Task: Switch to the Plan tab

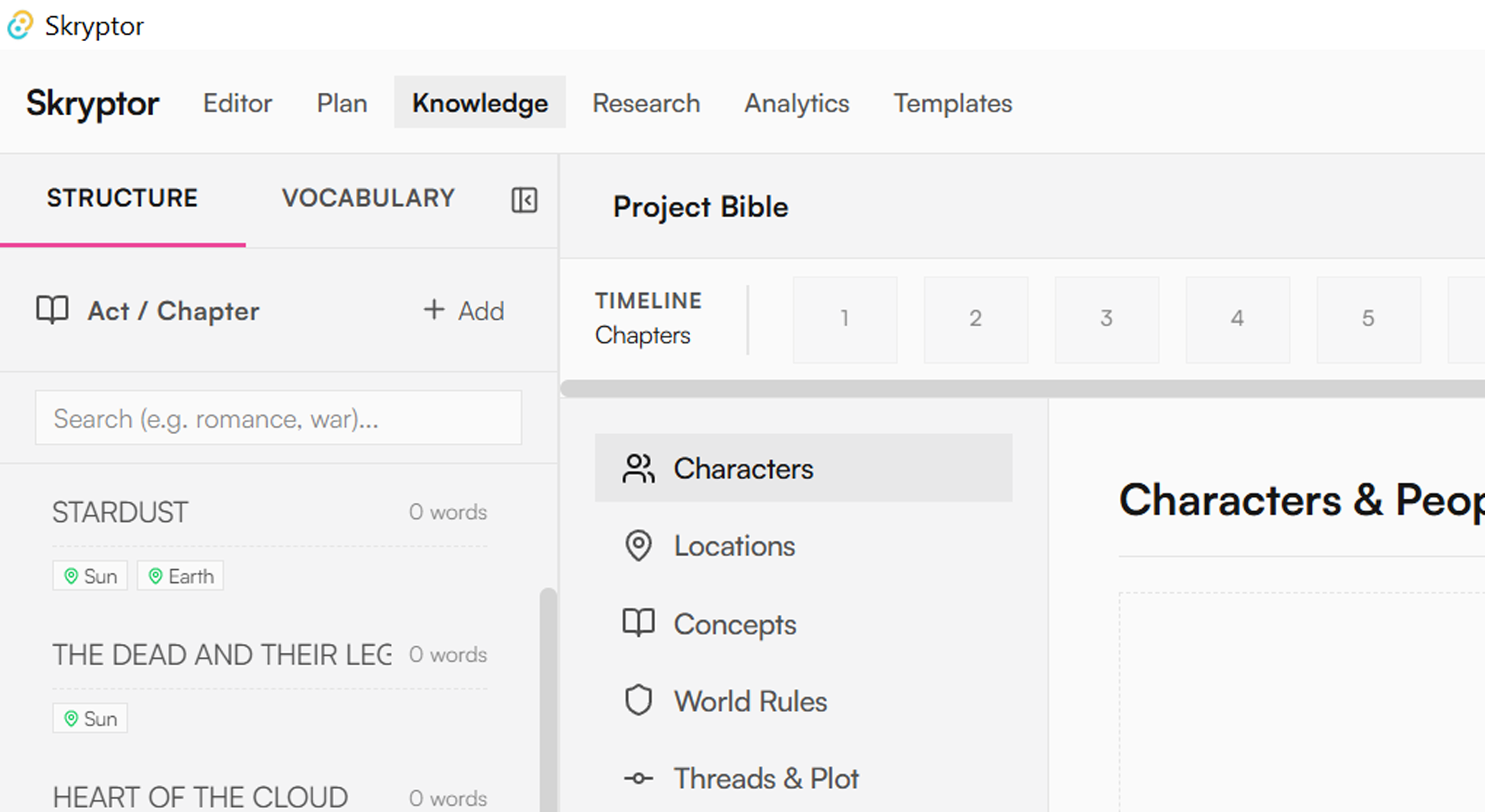Action: click(342, 103)
